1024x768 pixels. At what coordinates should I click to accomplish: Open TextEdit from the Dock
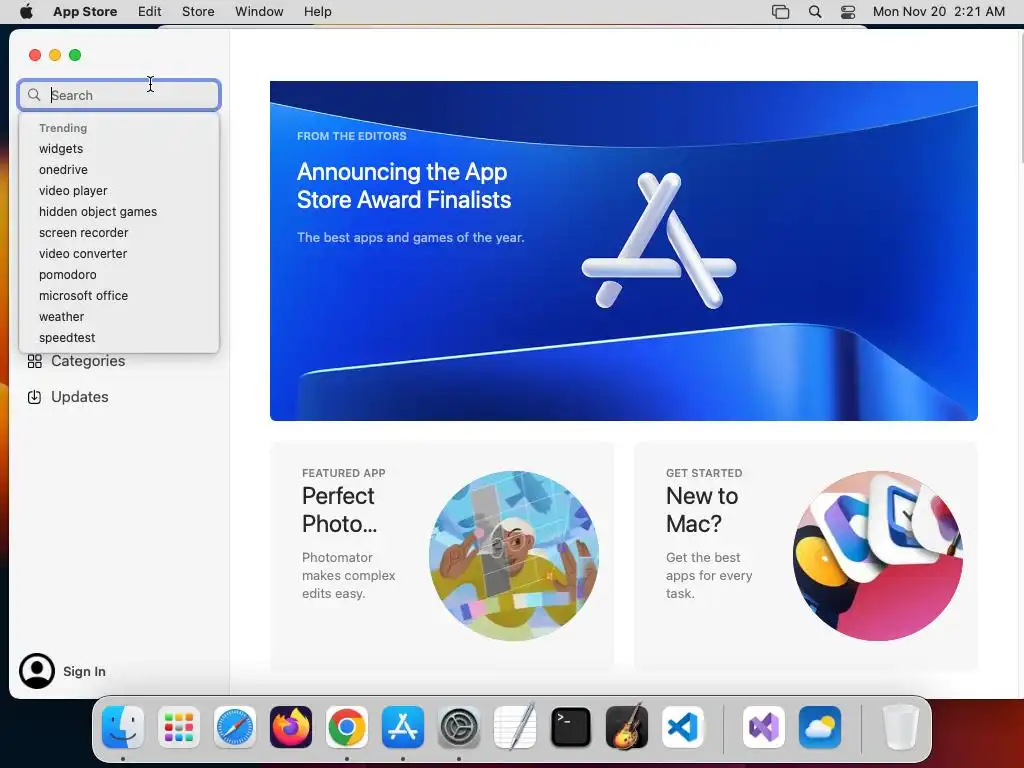[x=515, y=727]
